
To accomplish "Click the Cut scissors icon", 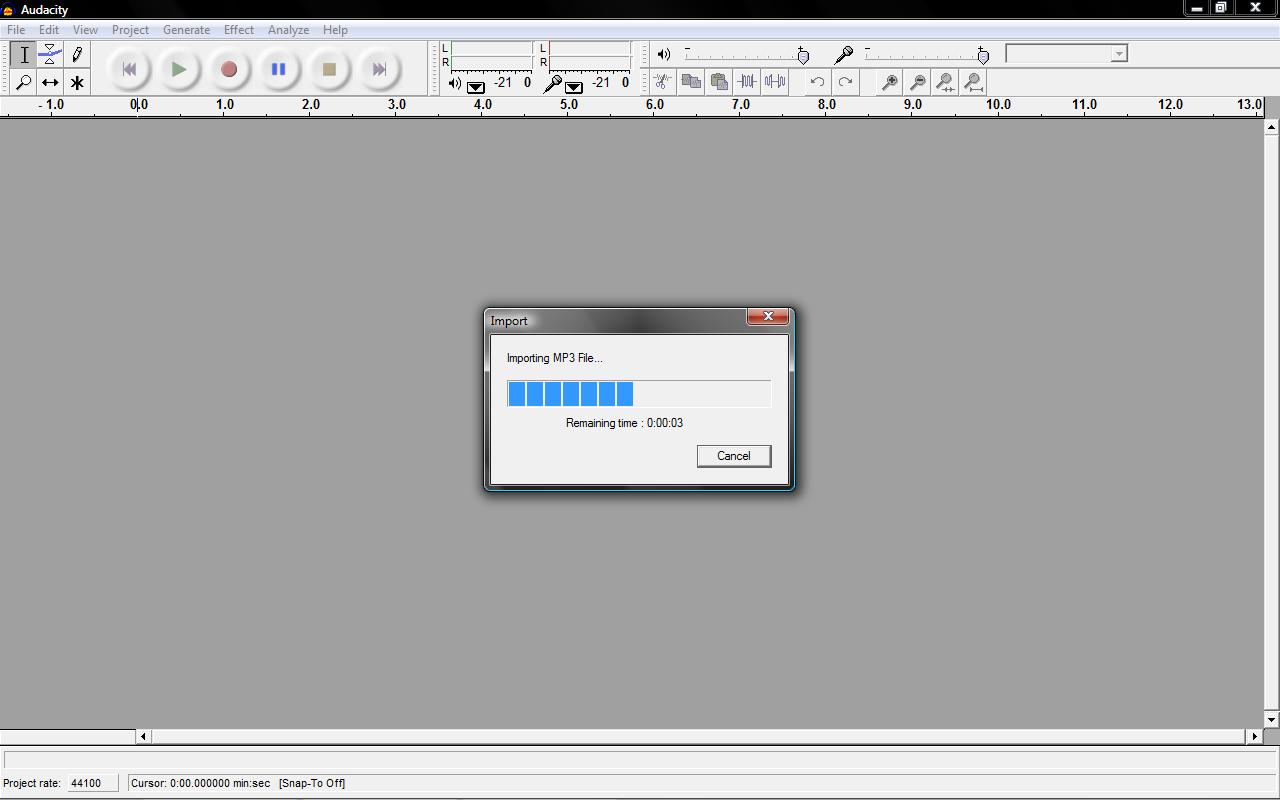I will (x=662, y=82).
